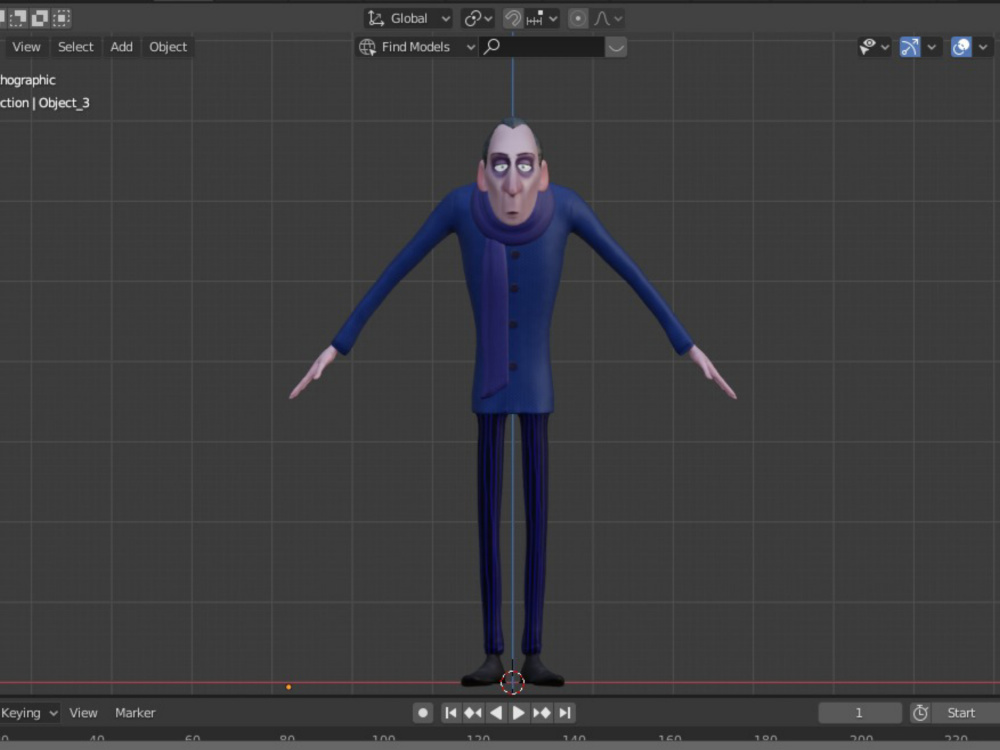Open the View menu in the viewport header
Image resolution: width=1000 pixels, height=750 pixels.
point(26,47)
